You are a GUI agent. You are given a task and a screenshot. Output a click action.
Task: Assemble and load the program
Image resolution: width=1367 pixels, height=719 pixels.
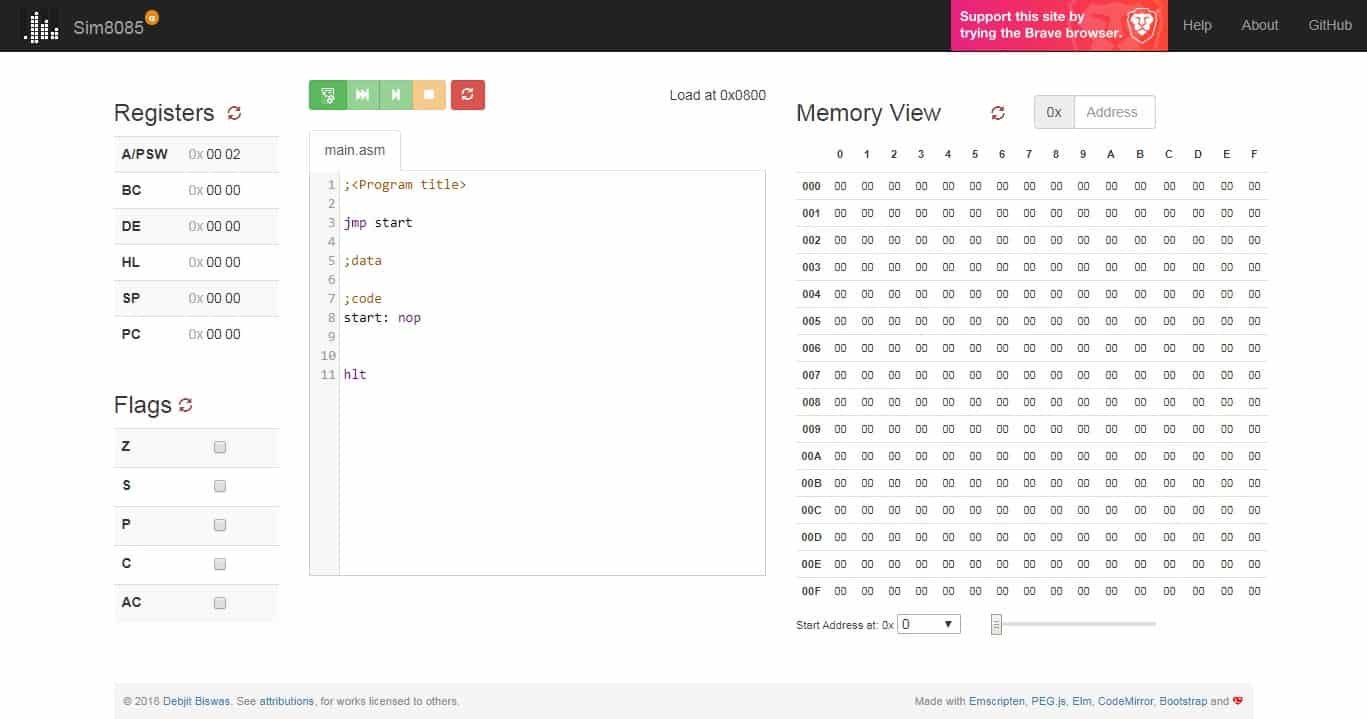[327, 94]
